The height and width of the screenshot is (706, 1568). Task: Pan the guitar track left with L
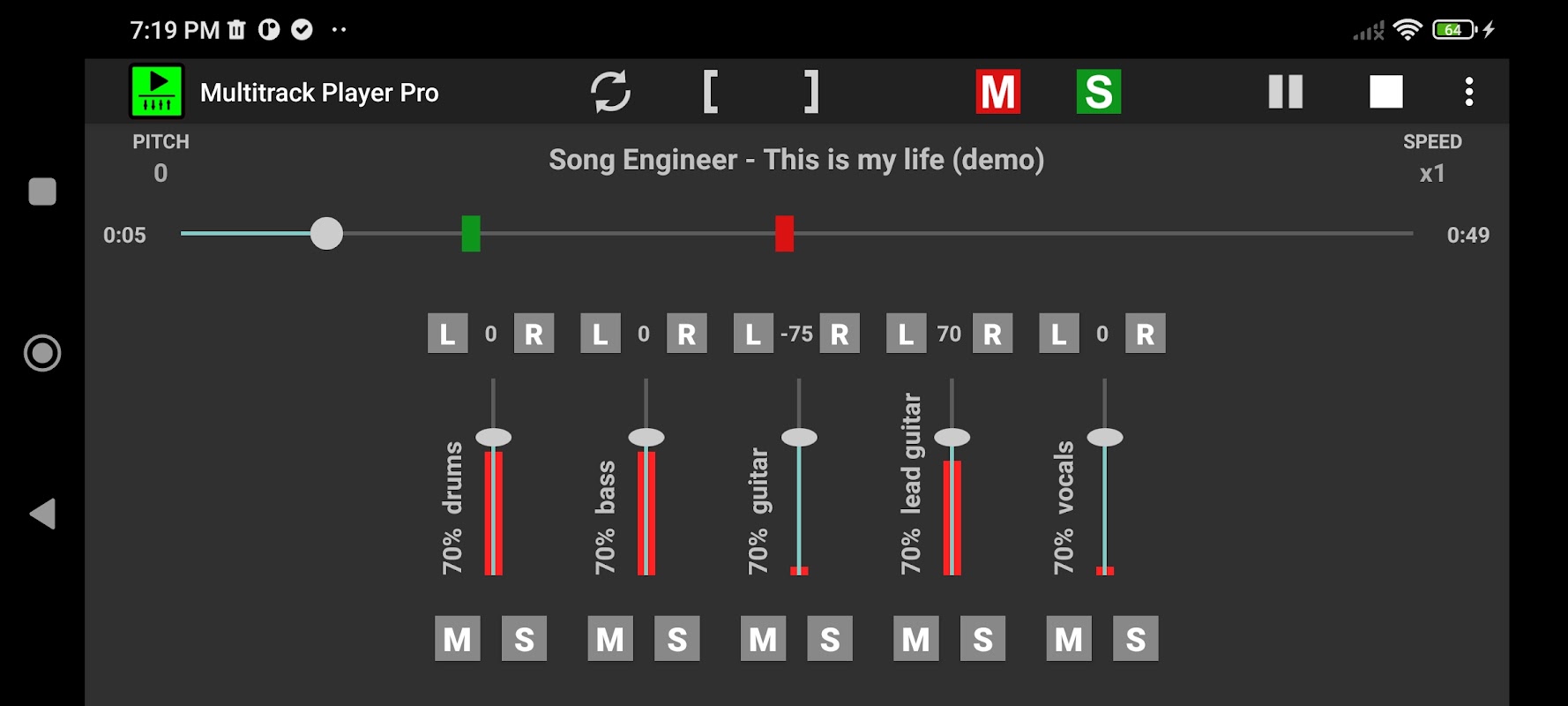point(753,334)
